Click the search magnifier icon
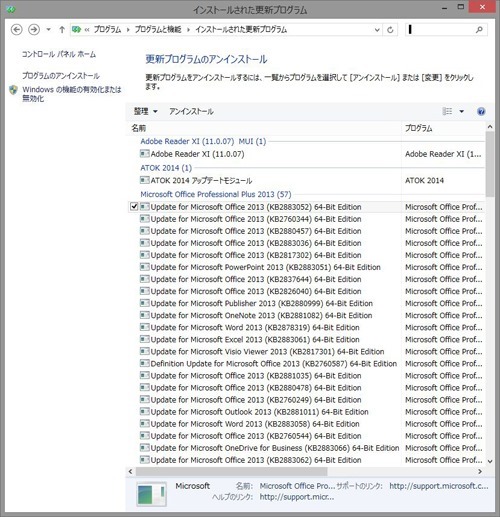 (x=479, y=30)
